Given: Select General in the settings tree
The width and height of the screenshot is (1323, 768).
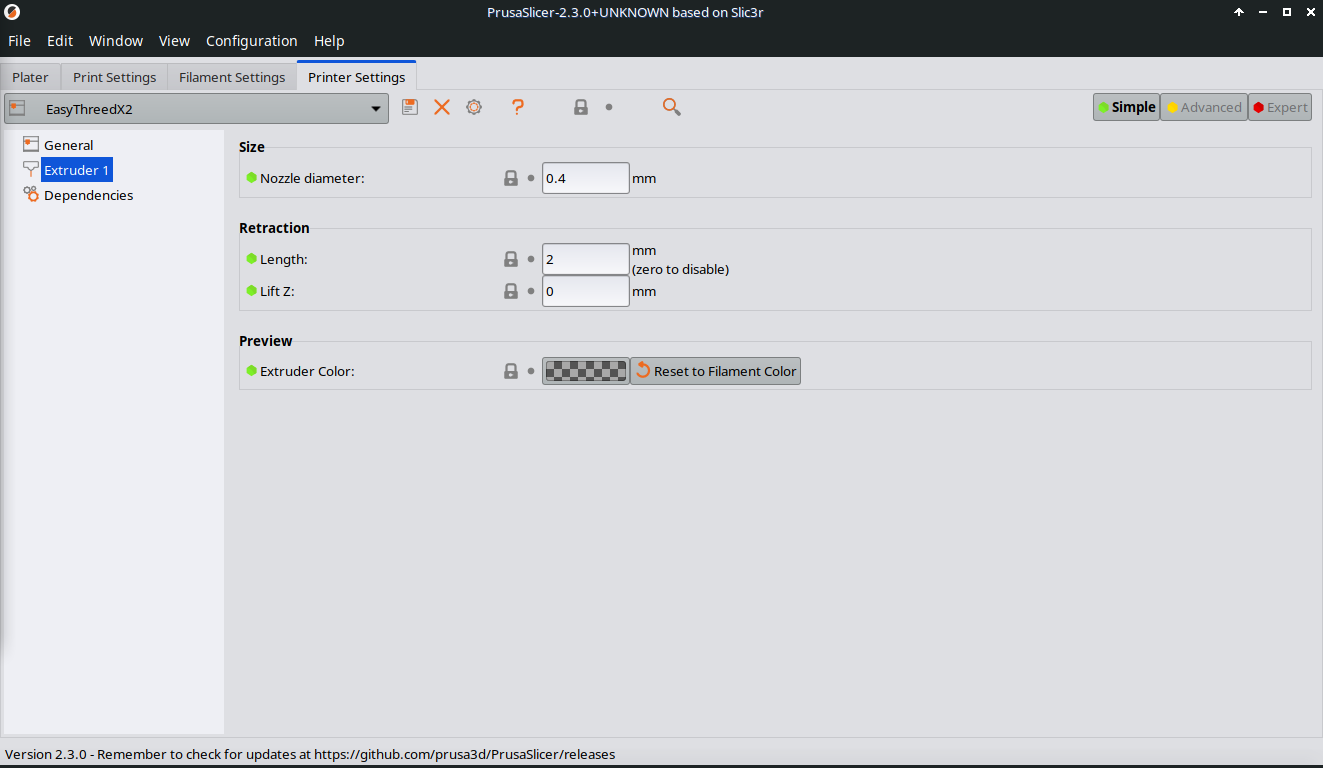Looking at the screenshot, I should (68, 145).
